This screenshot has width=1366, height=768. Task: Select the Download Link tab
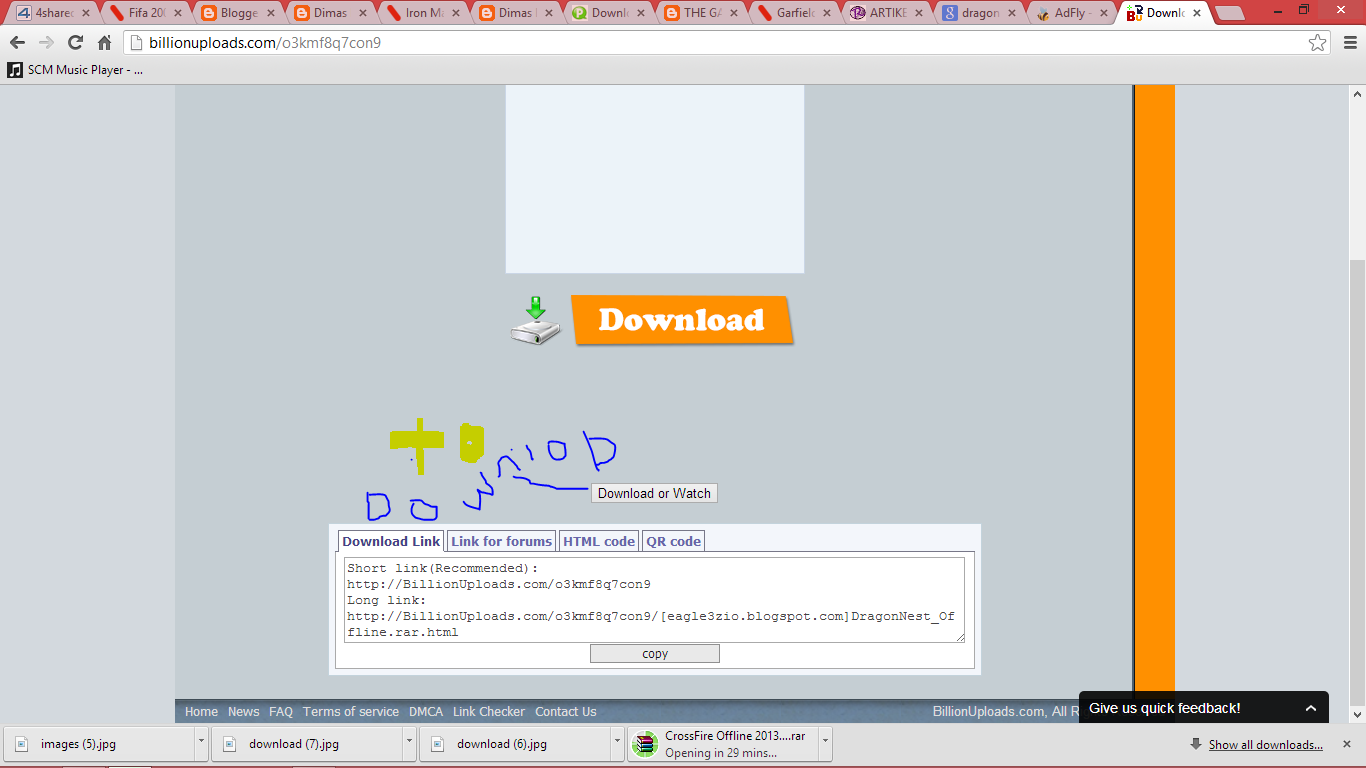[391, 541]
